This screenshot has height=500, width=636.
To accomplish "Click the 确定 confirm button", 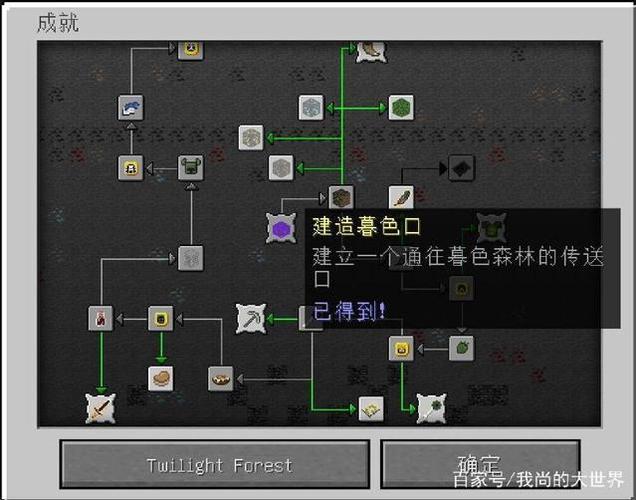I will pos(481,465).
